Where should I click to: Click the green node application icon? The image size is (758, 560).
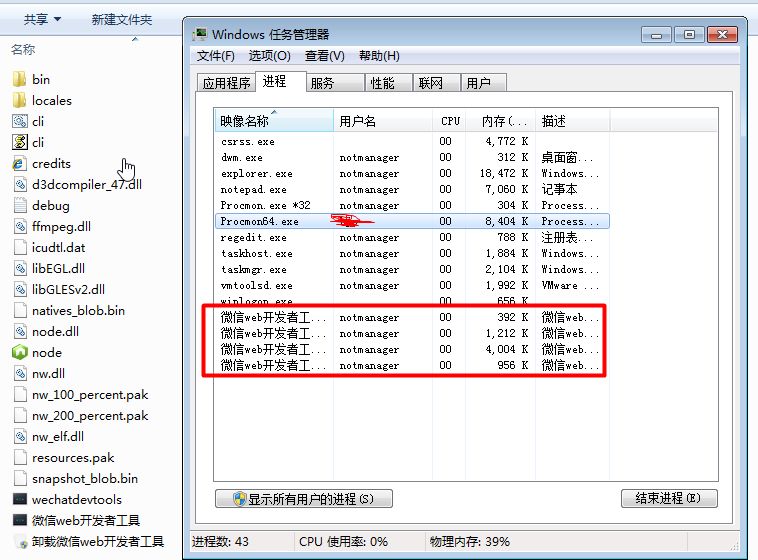[19, 353]
